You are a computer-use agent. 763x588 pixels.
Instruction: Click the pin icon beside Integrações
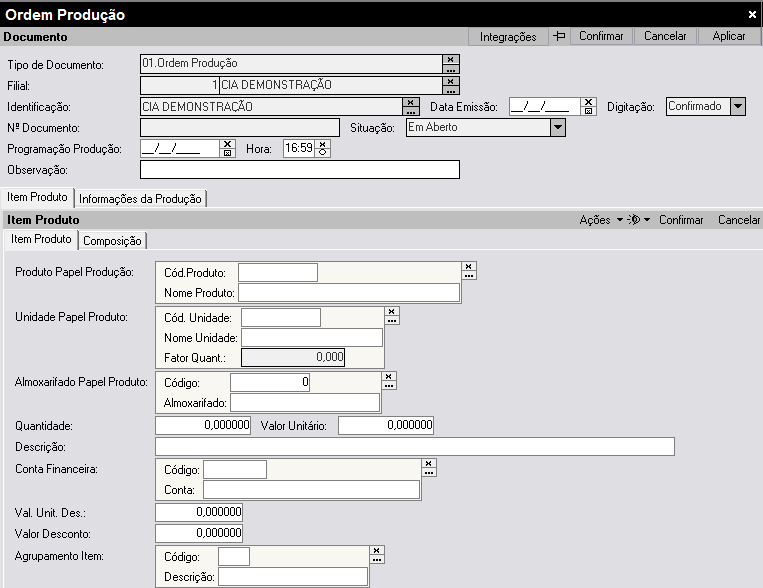tap(559, 36)
